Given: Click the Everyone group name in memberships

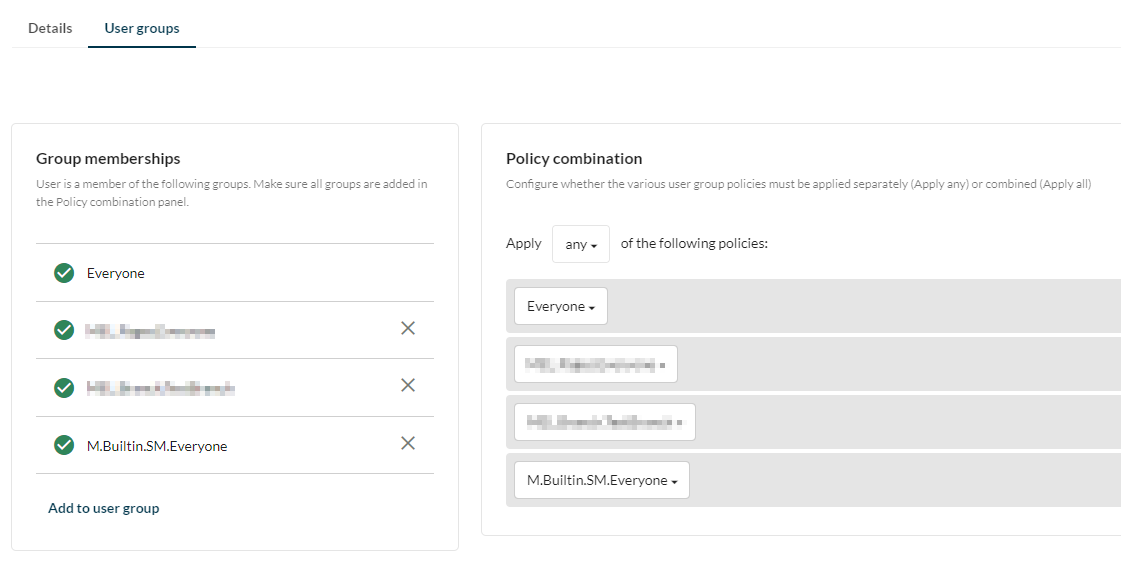Looking at the screenshot, I should (x=116, y=273).
